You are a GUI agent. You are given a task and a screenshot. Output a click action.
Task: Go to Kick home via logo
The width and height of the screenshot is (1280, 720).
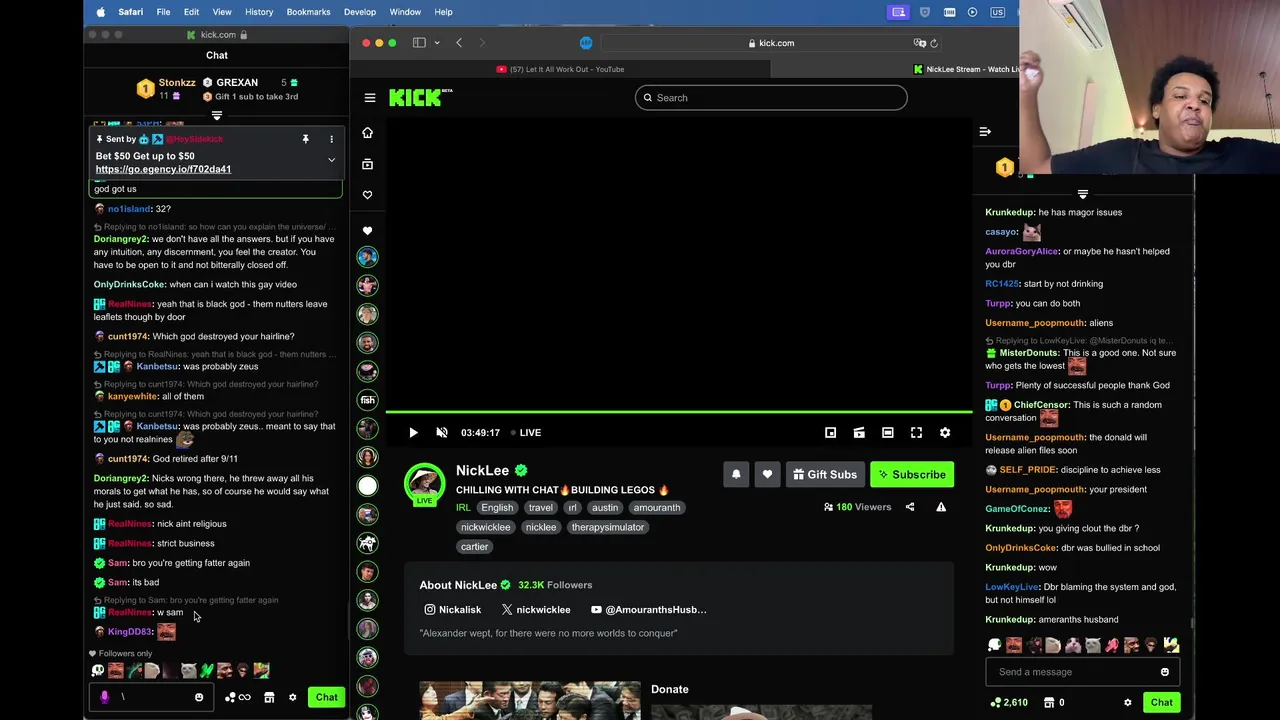tap(420, 97)
